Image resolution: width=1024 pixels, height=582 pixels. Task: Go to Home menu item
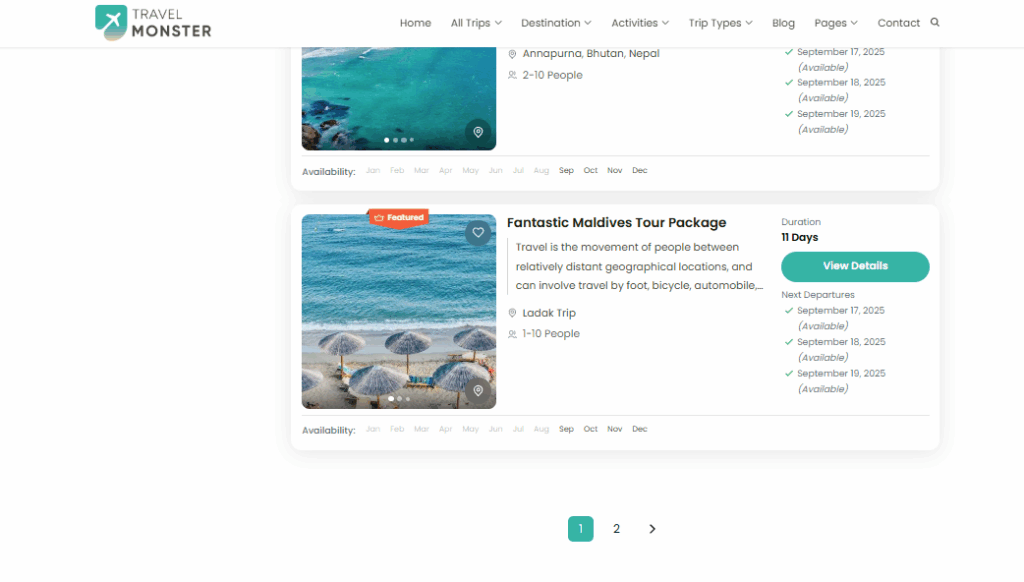coord(415,23)
